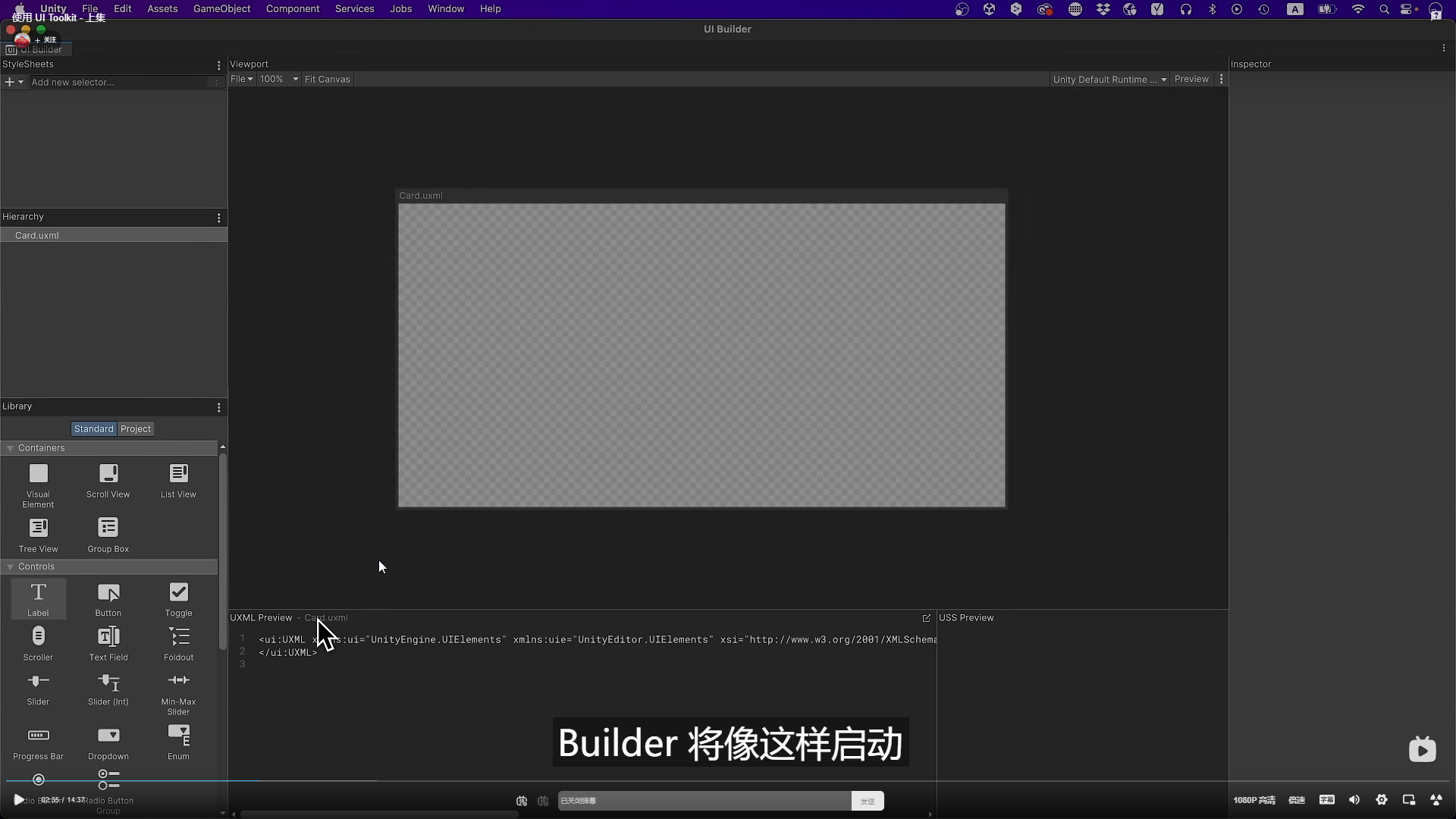Switch Library to Project mode

click(x=136, y=429)
